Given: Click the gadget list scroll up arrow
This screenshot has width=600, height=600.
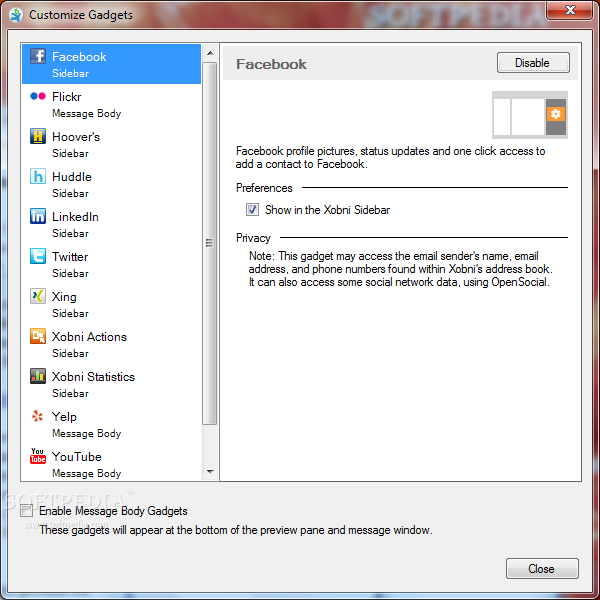Looking at the screenshot, I should [x=210, y=53].
